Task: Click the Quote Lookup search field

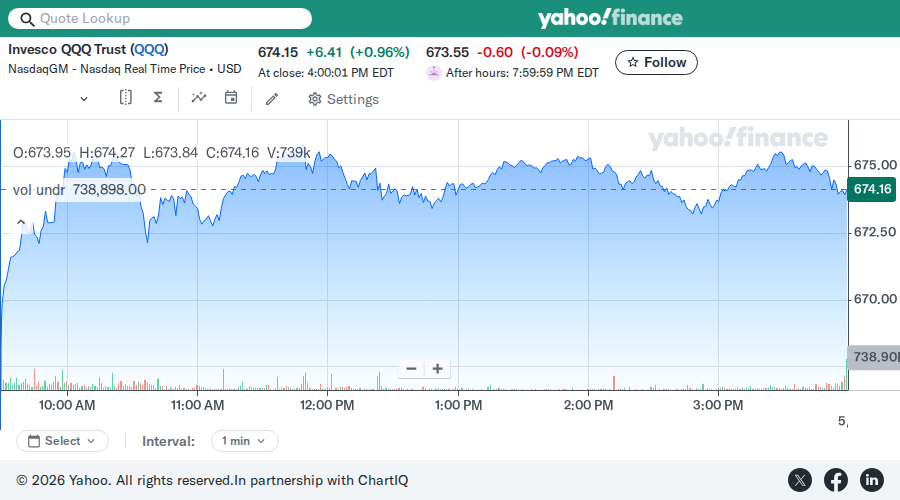Action: tap(160, 18)
